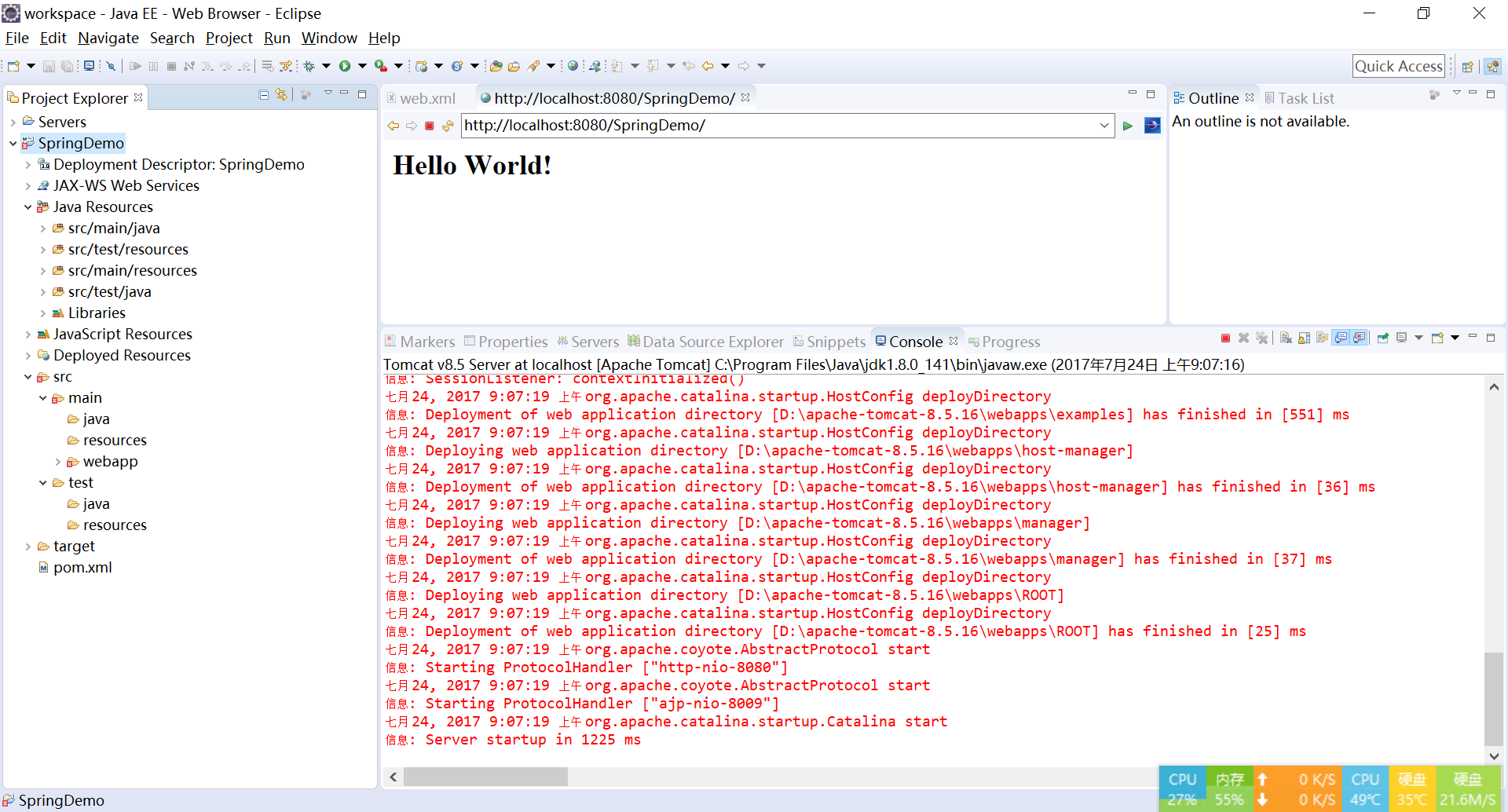Open Quick Access
The height and width of the screenshot is (812, 1508).
(x=1399, y=66)
